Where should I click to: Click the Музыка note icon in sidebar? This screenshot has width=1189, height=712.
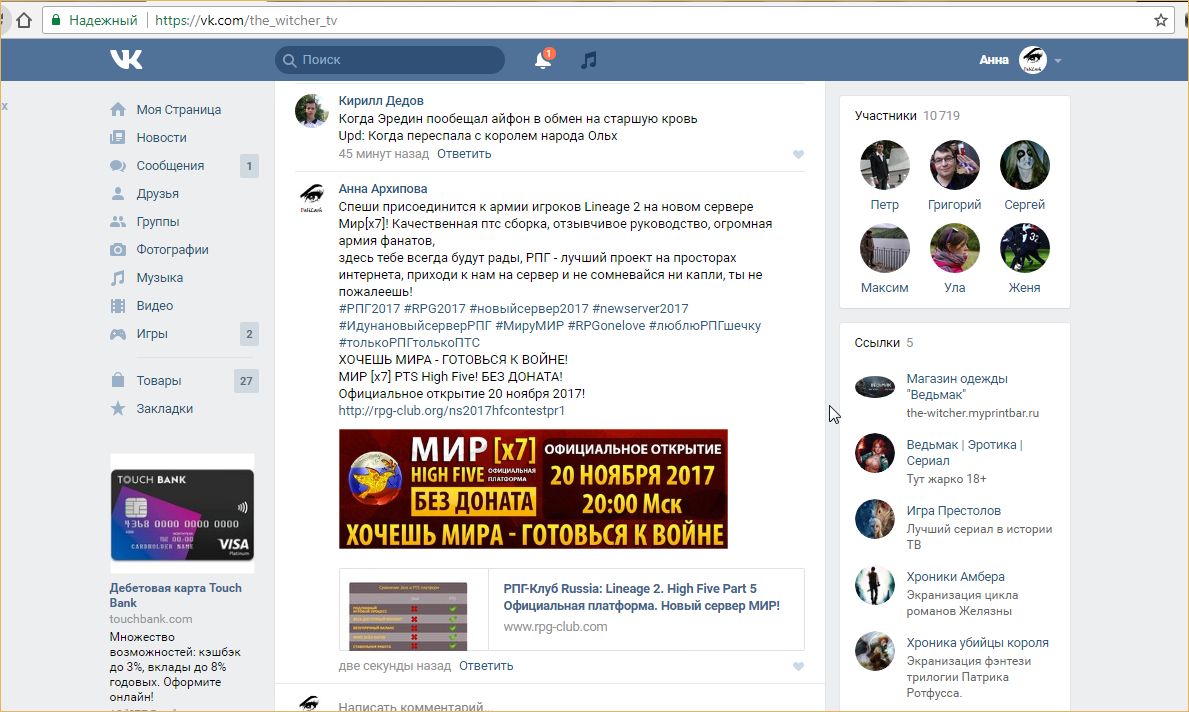coord(118,278)
